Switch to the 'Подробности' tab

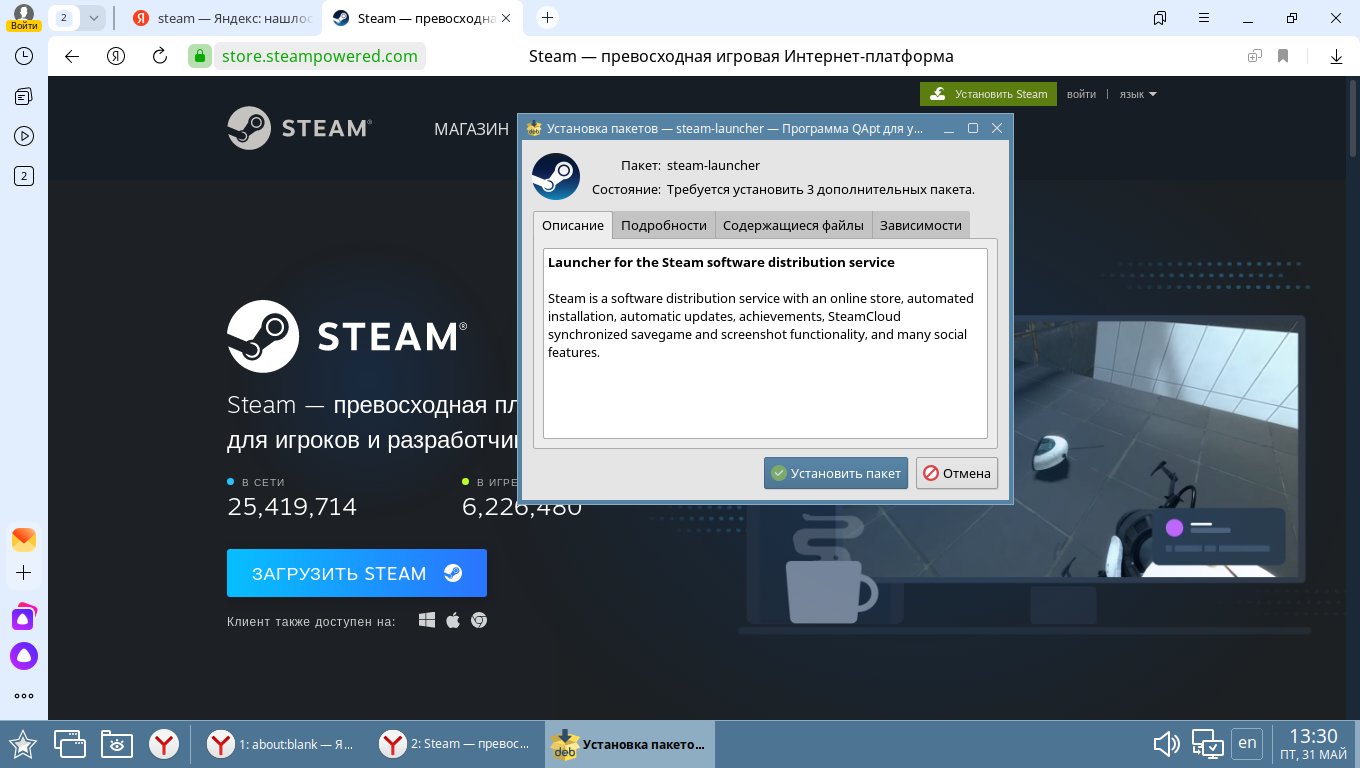664,225
